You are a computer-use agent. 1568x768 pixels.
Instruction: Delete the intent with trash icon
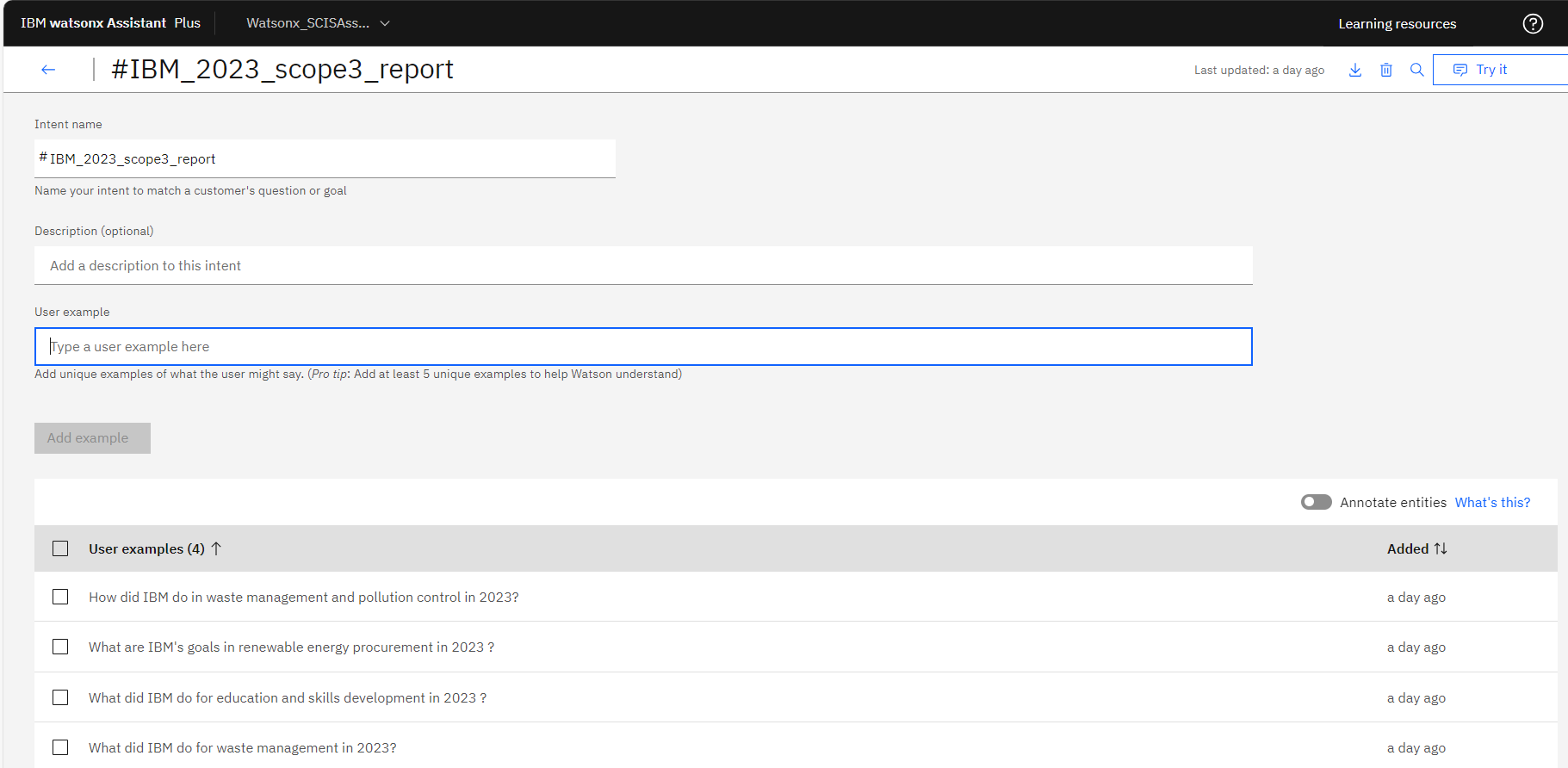click(x=1385, y=70)
